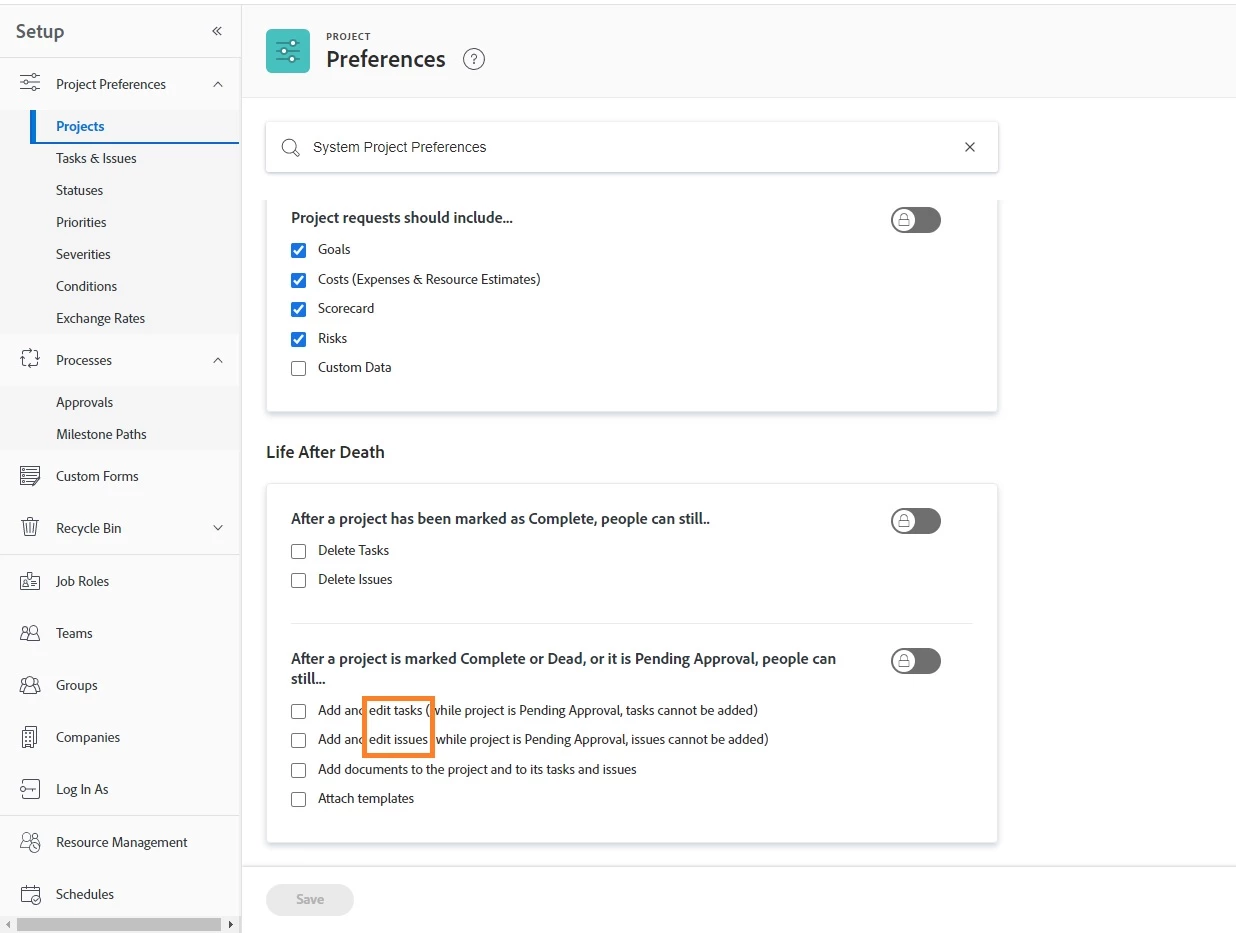1236x933 pixels.
Task: Expand the Recycle Bin section chevron
Action: (x=218, y=528)
